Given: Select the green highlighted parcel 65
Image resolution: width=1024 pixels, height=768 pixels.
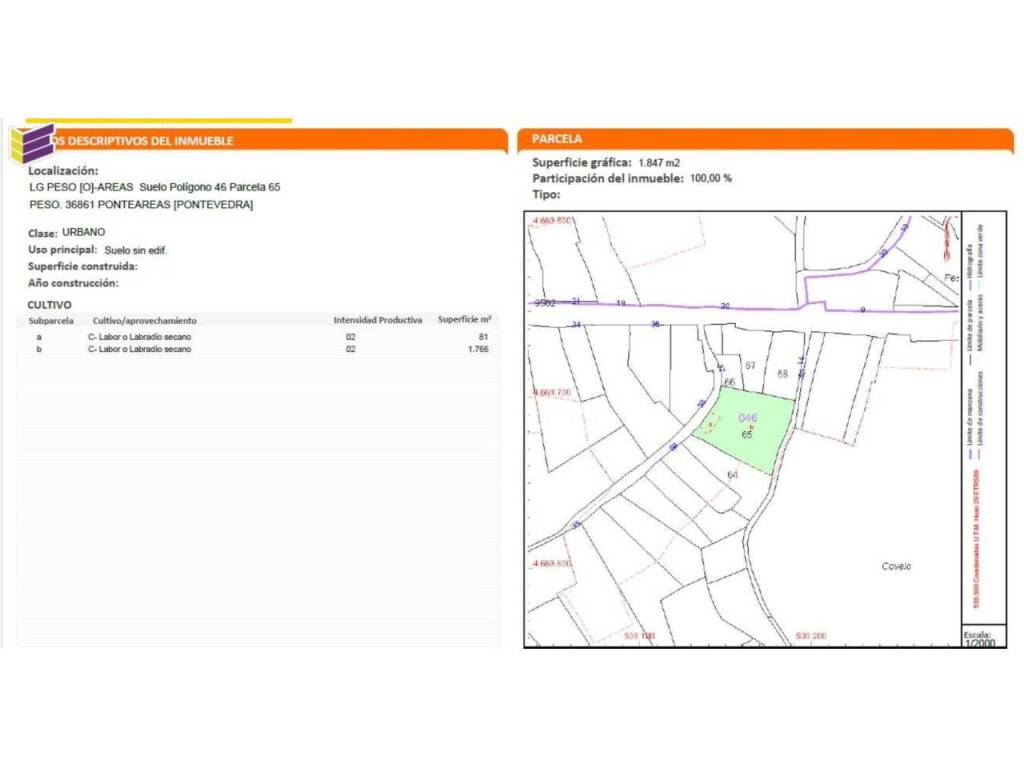Looking at the screenshot, I should tap(750, 440).
